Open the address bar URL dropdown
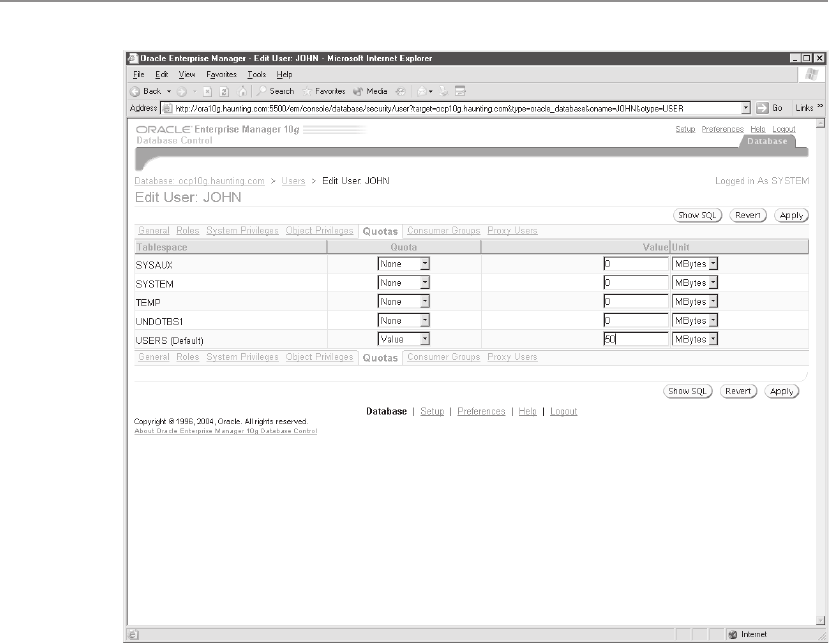The image size is (829, 643). (745, 108)
